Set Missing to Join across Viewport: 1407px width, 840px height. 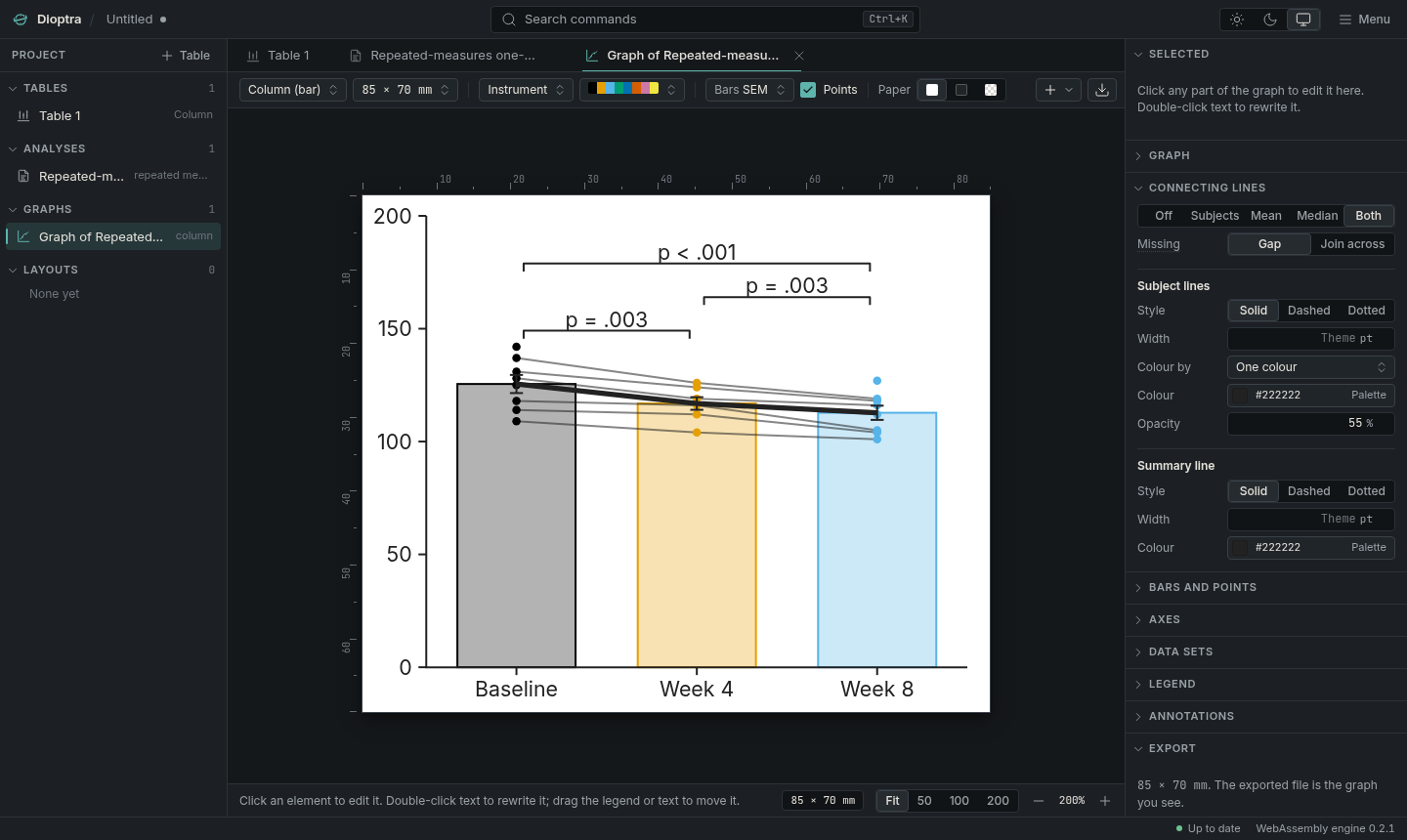coord(1352,244)
